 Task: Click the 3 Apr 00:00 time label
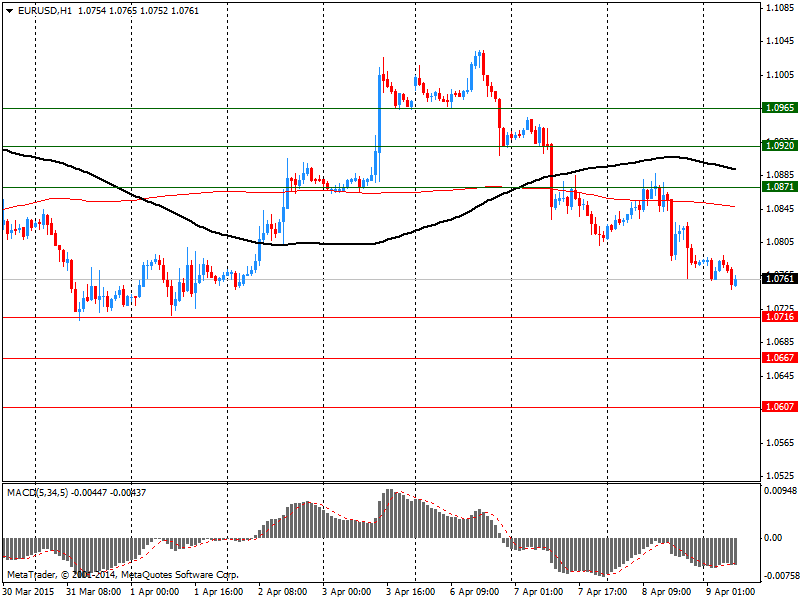[347, 591]
